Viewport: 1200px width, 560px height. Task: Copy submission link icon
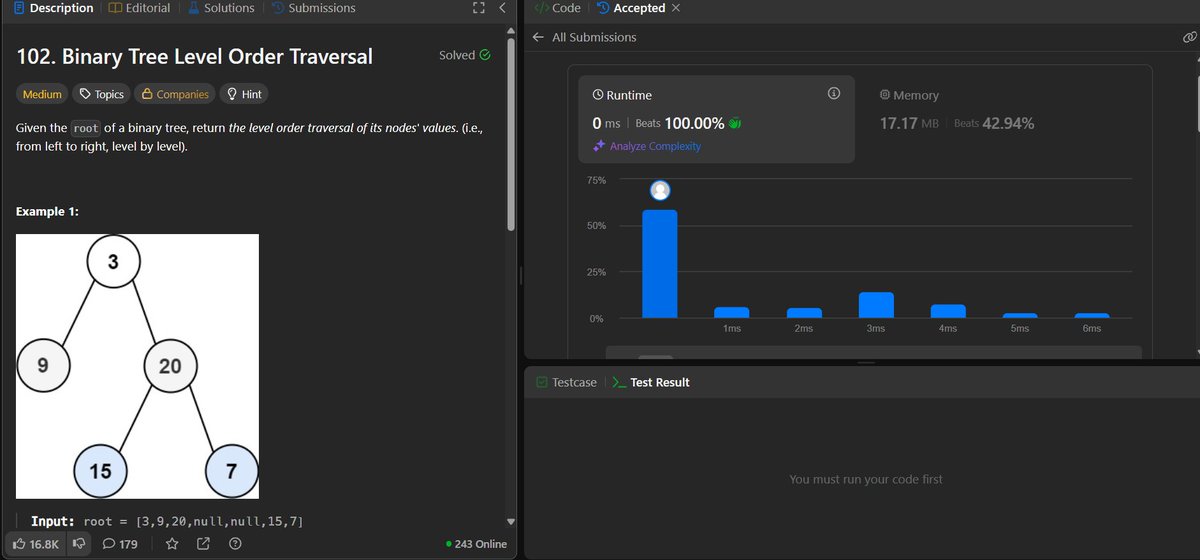point(1190,38)
